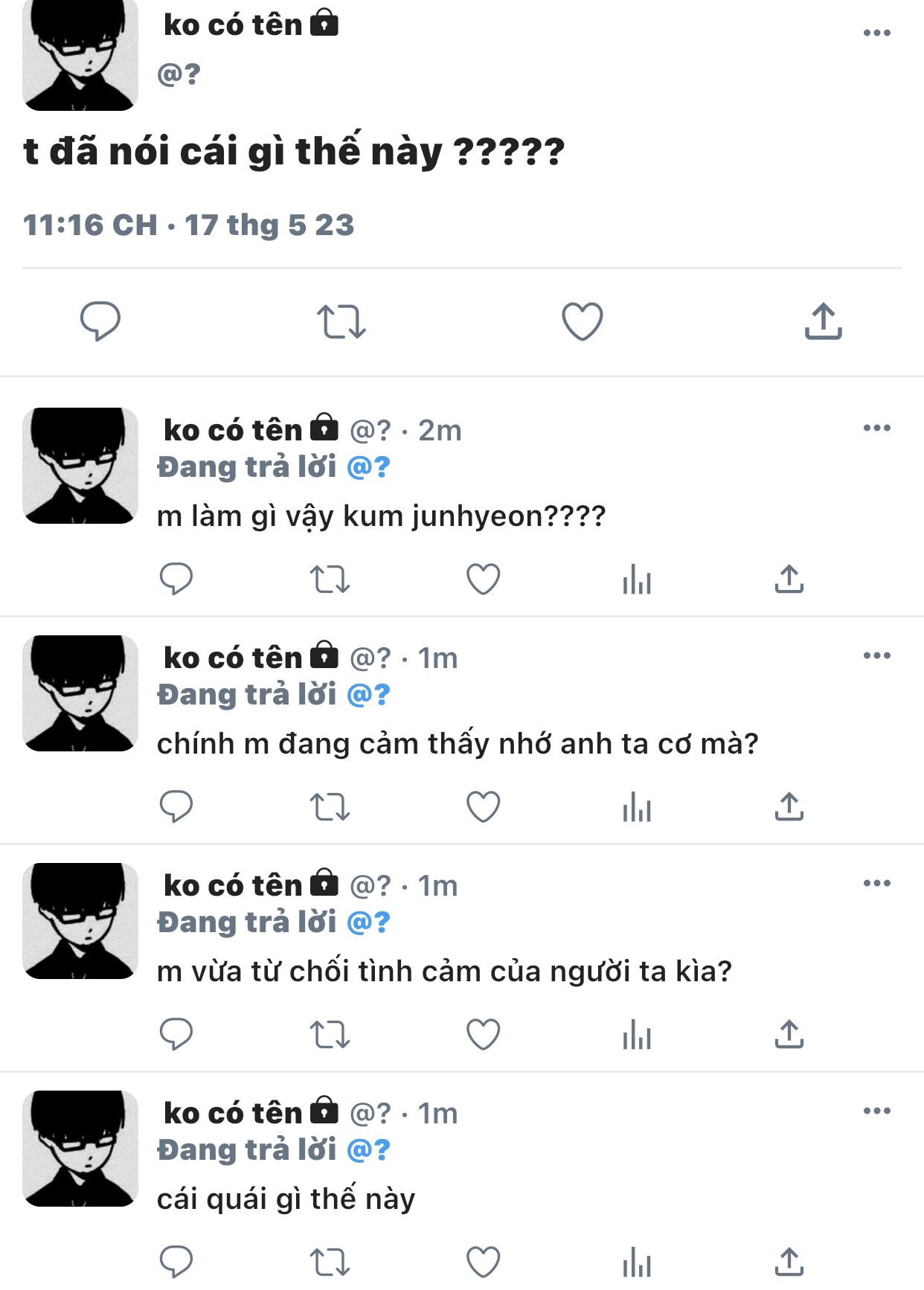Tap the @? mention link in the 2m reply
Viewport: 924px width, 1290px height.
coord(368,467)
